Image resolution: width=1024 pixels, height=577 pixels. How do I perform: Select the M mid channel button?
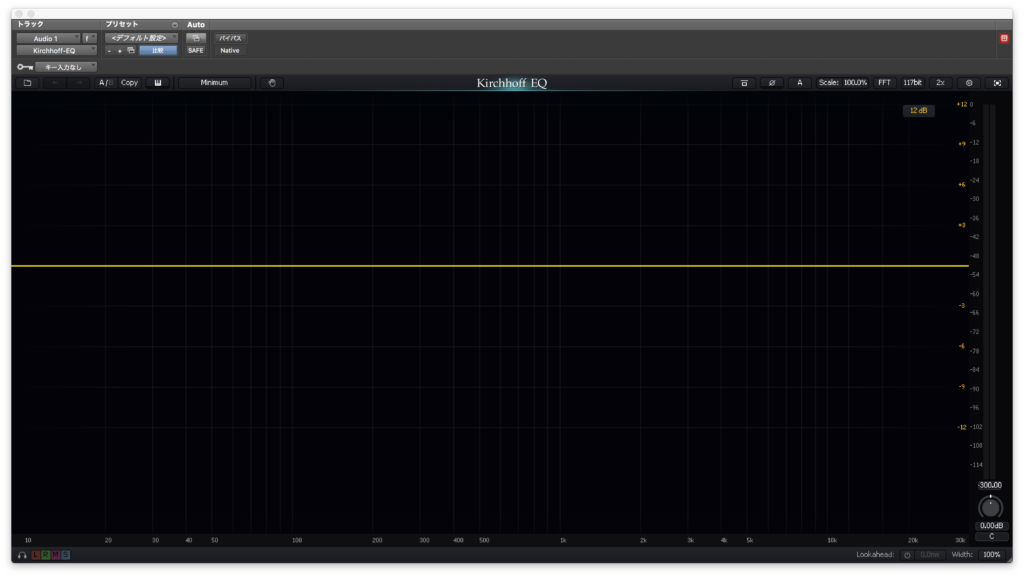pos(56,555)
